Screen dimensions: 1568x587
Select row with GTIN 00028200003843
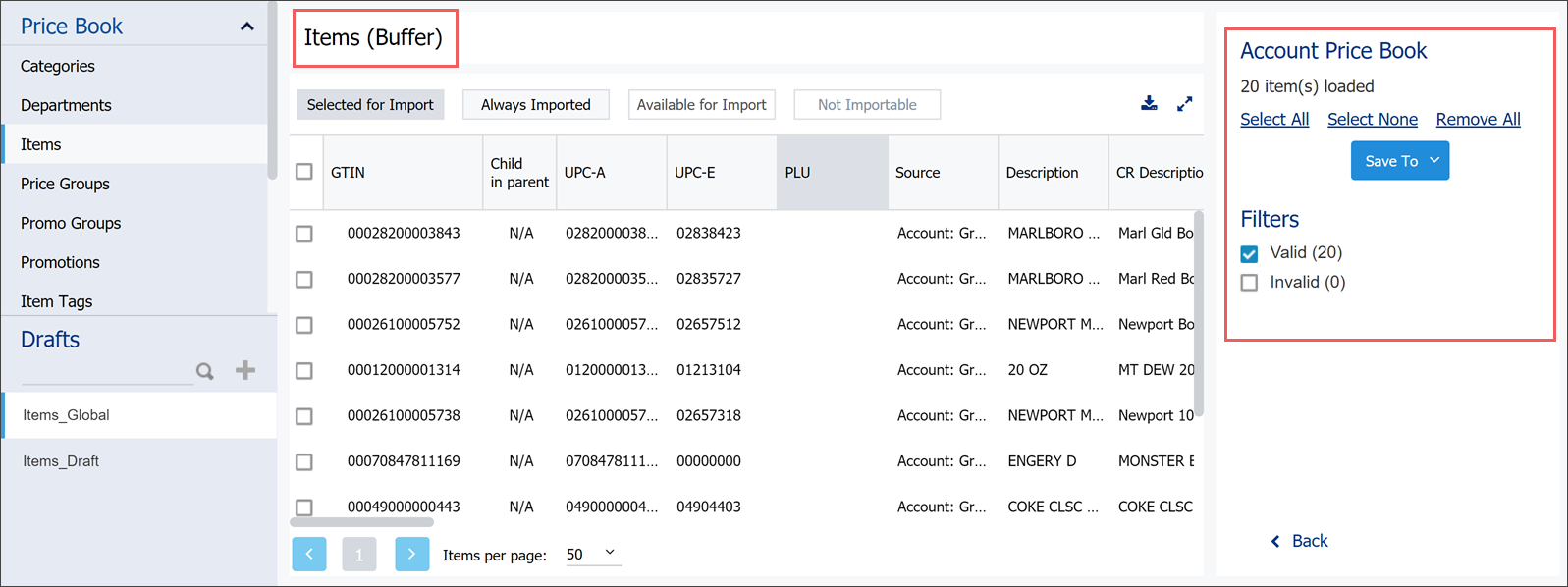tap(304, 234)
